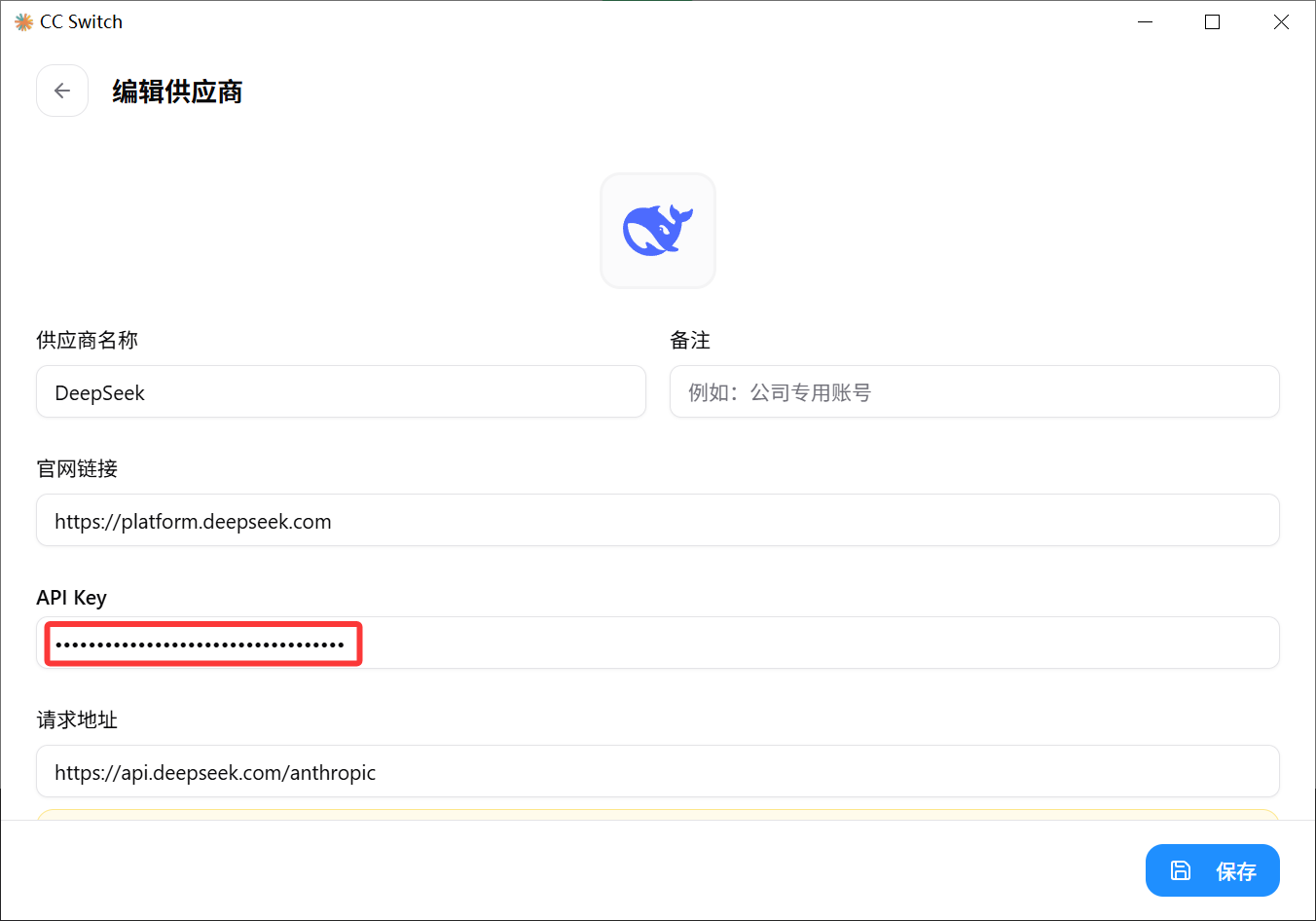
Task: Edit the 官网链接 URL field
Action: pos(658,521)
